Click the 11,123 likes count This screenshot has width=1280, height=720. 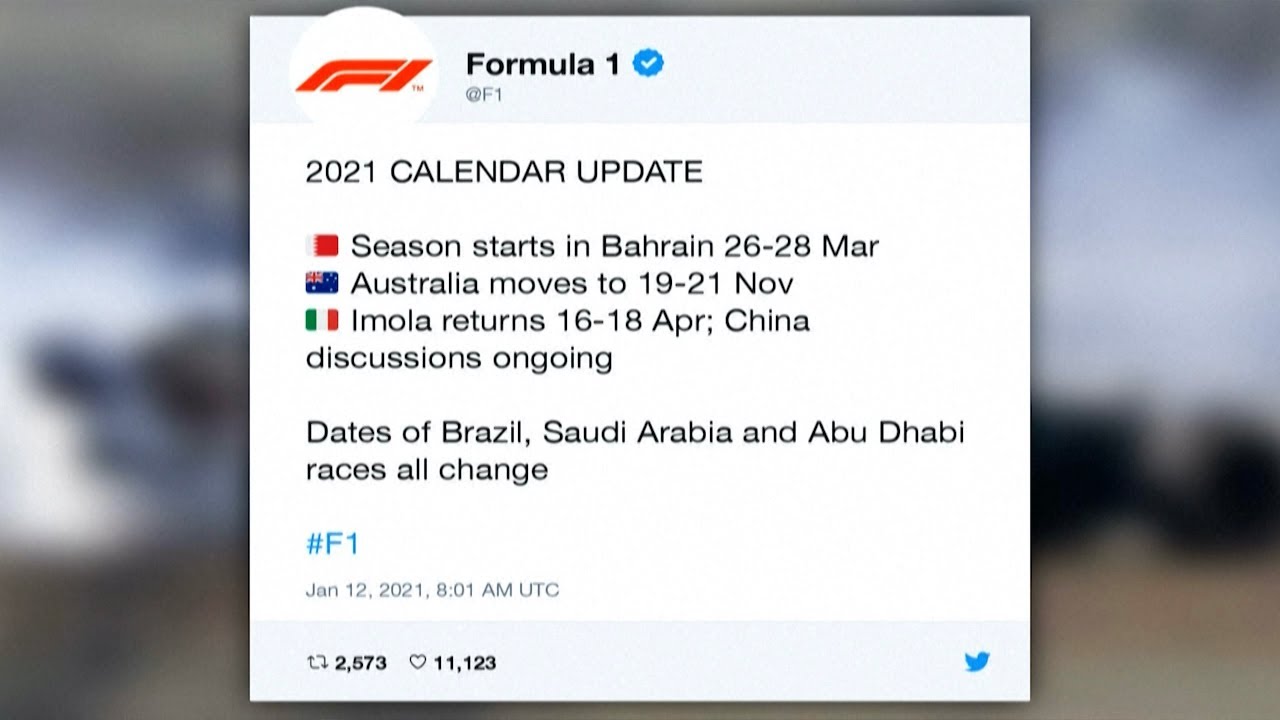pos(465,662)
